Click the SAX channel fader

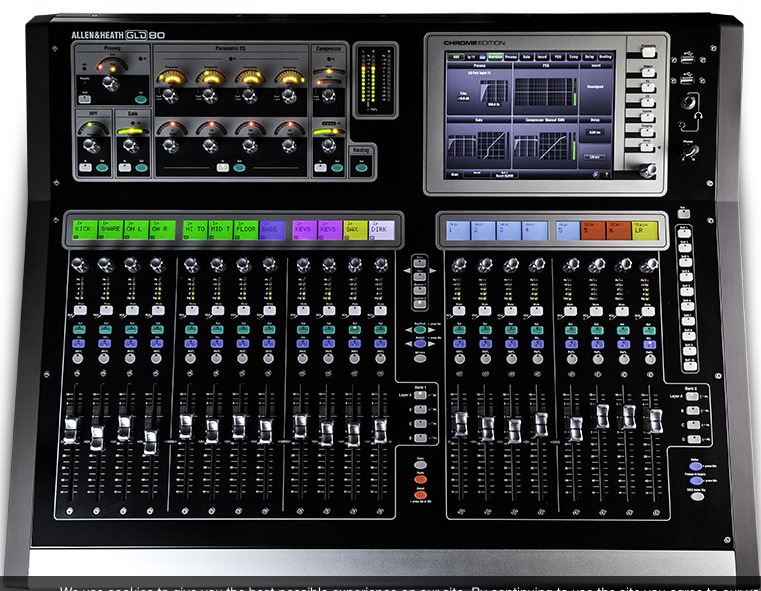coord(353,434)
